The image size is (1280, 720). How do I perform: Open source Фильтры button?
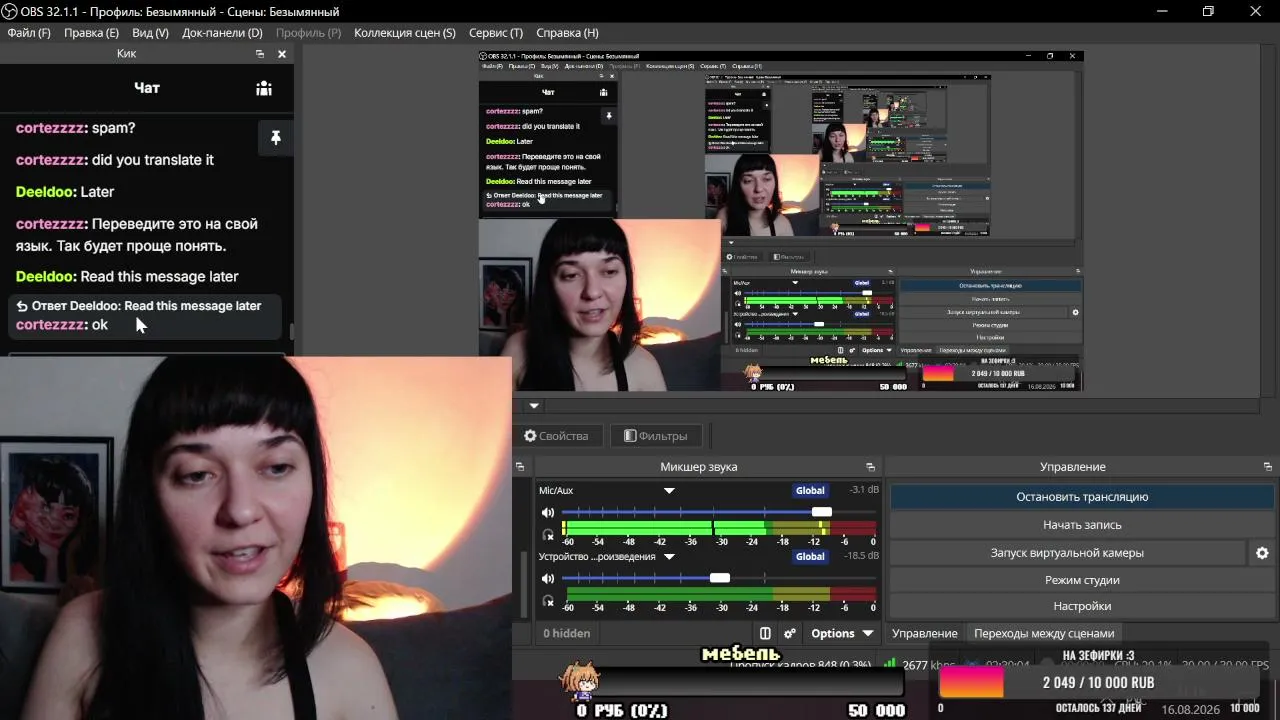coord(656,436)
